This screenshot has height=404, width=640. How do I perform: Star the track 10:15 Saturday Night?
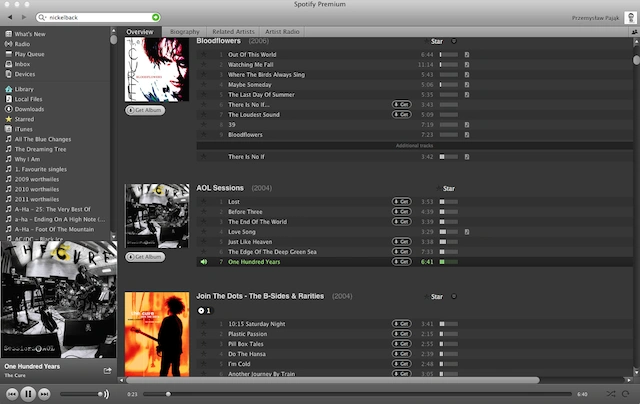pos(203,324)
